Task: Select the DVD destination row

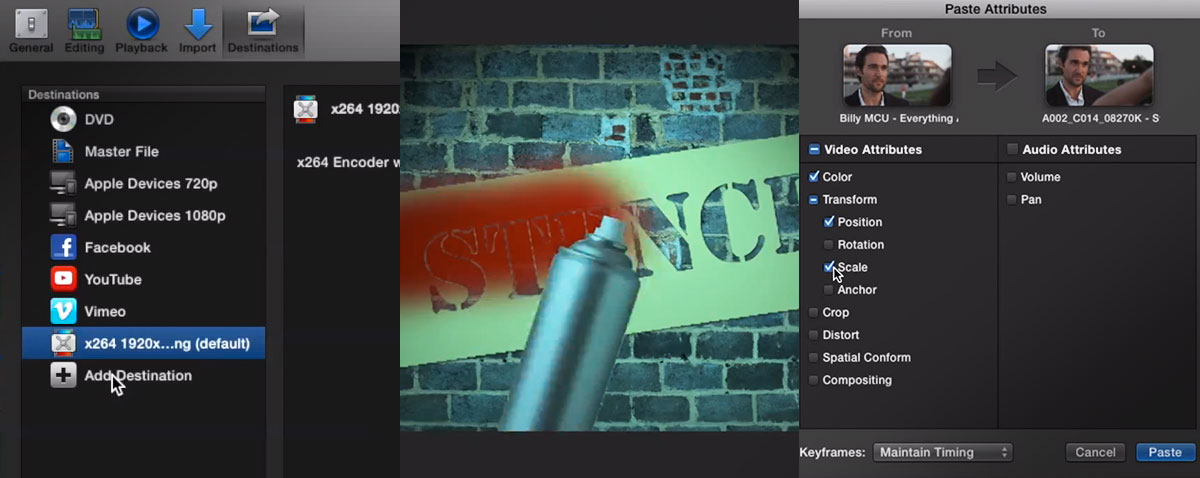Action: [144, 120]
